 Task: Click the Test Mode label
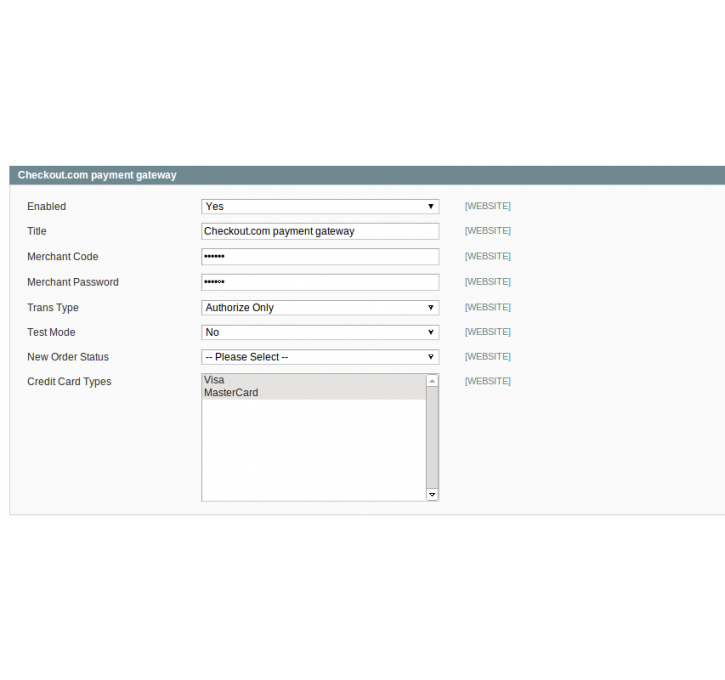coord(51,332)
